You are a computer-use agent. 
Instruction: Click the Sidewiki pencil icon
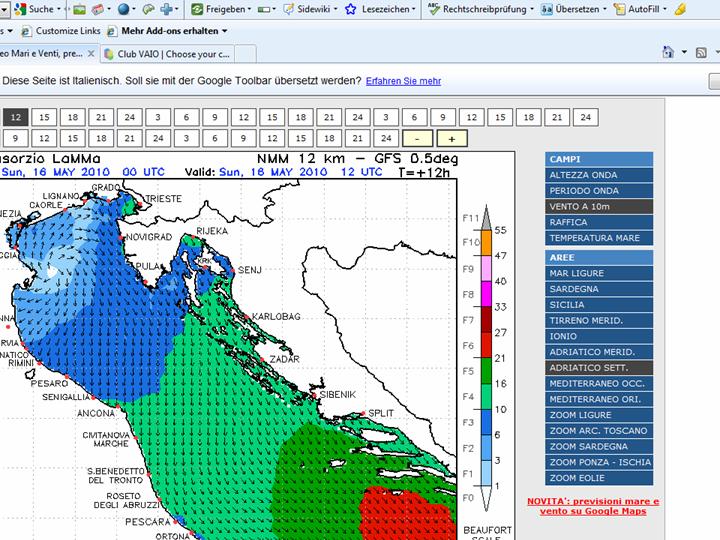click(288, 9)
